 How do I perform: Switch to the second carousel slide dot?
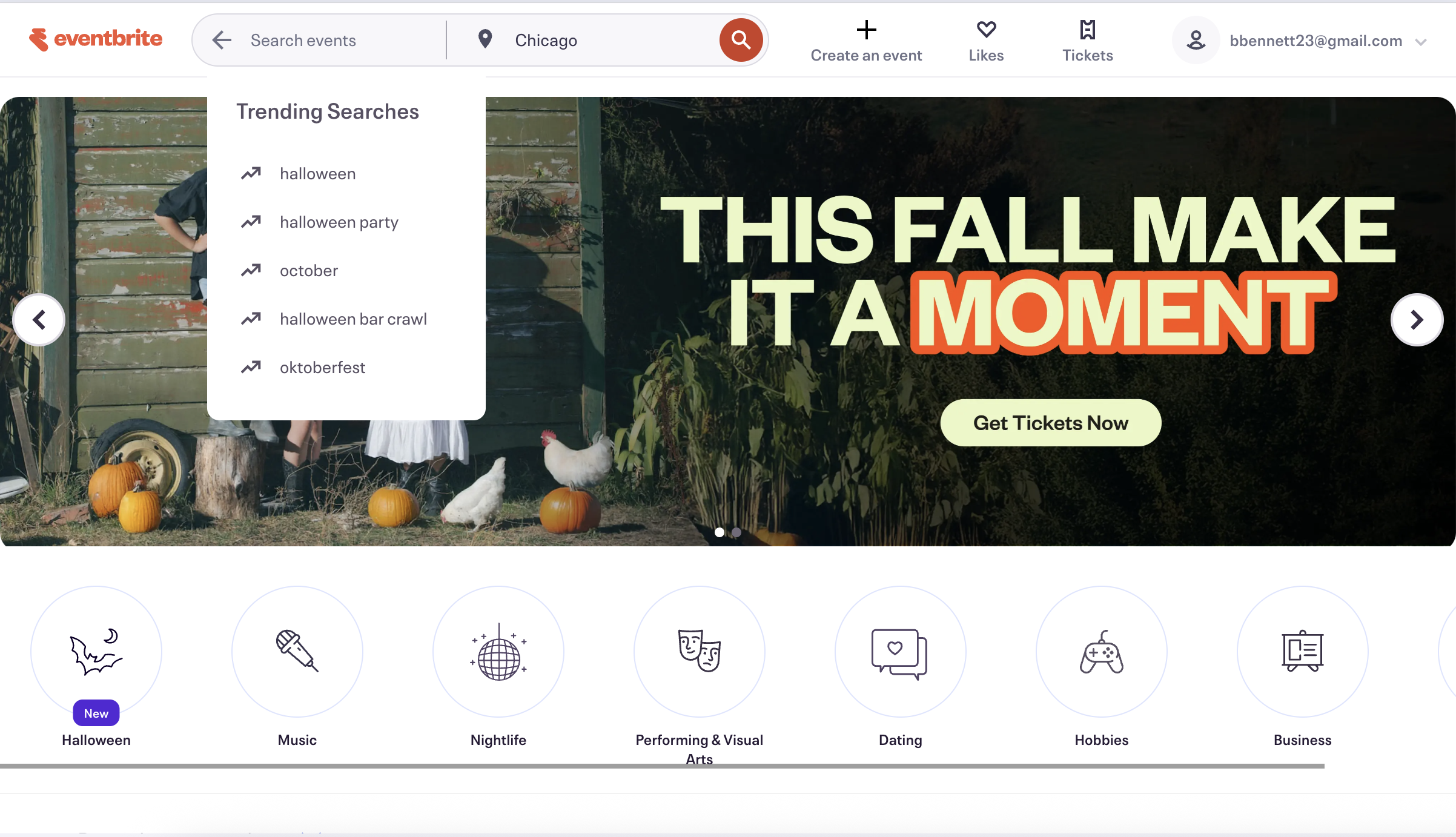point(736,532)
